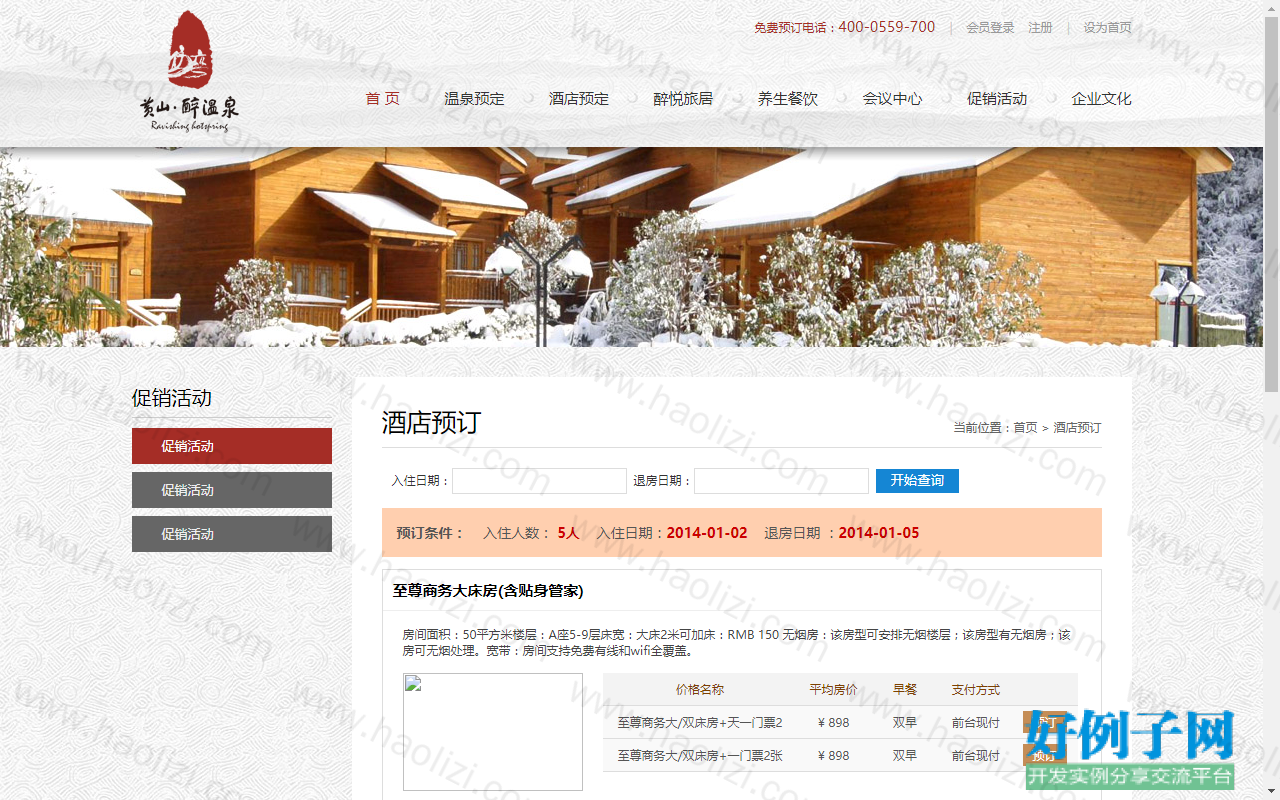Click 酒店预订 in the breadcrumb

click(1077, 428)
